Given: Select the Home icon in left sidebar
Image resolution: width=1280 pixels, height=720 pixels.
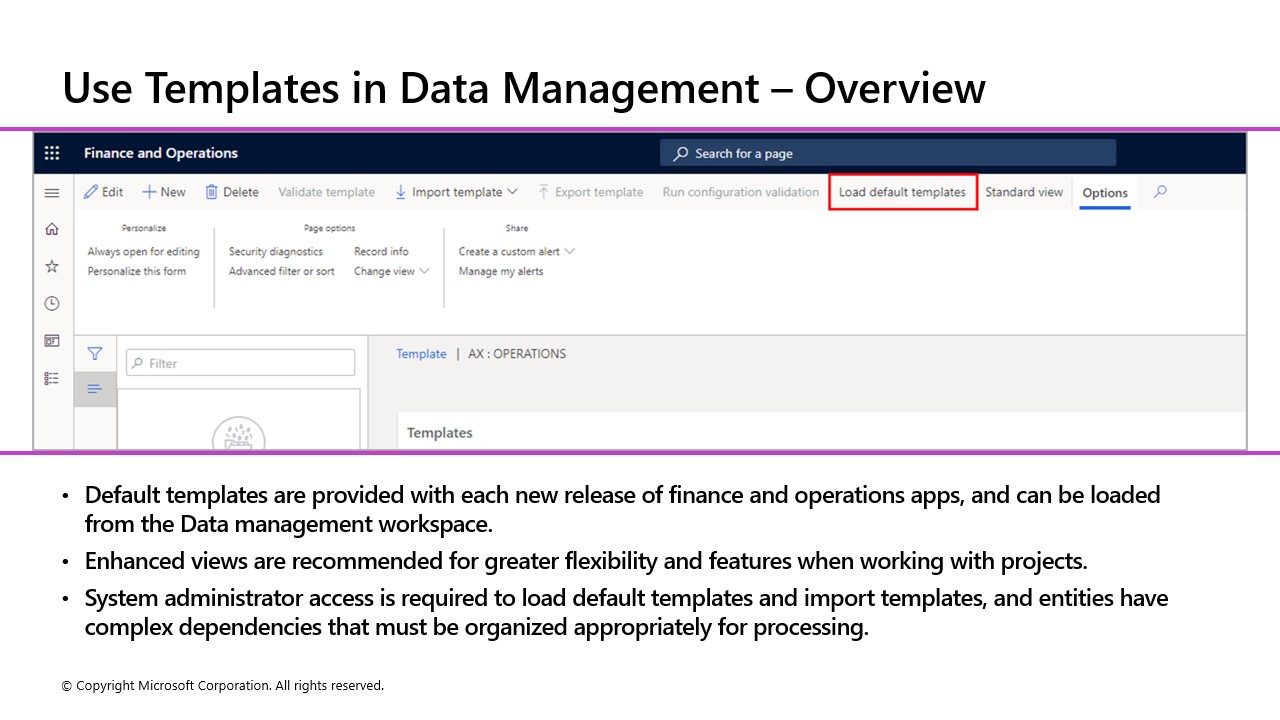Looking at the screenshot, I should (x=51, y=228).
